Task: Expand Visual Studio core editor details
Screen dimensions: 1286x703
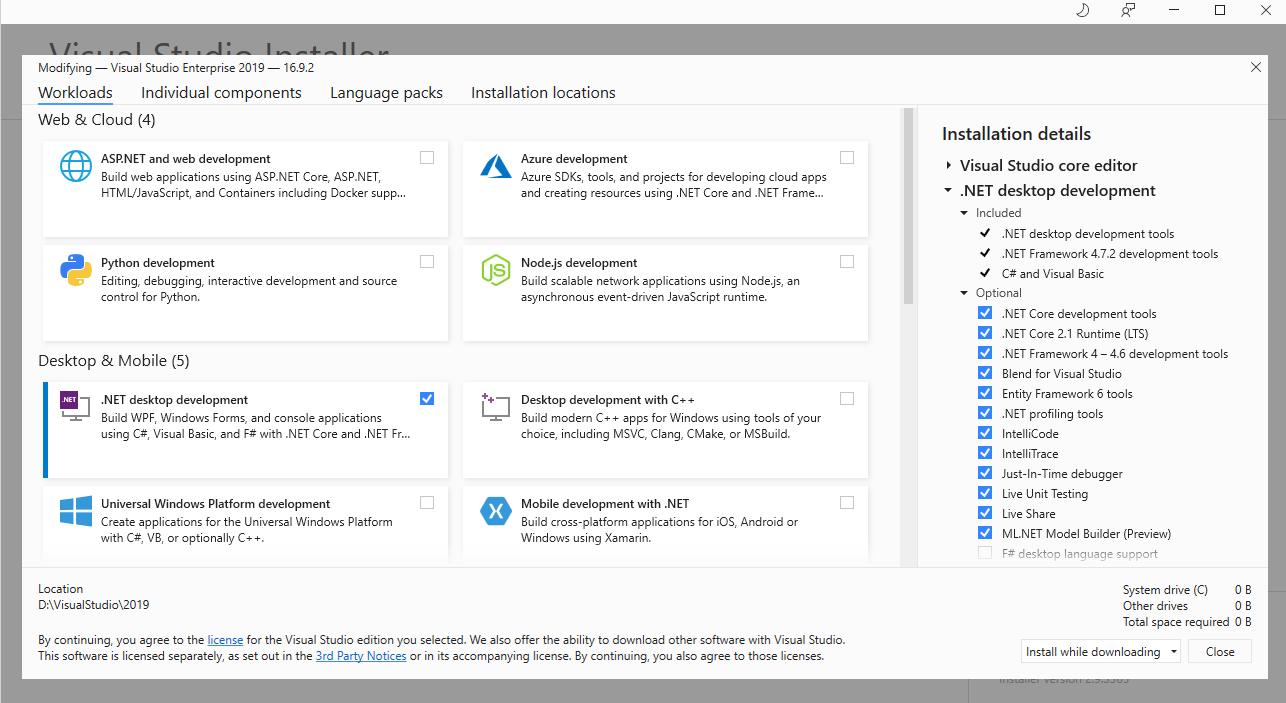Action: (948, 166)
